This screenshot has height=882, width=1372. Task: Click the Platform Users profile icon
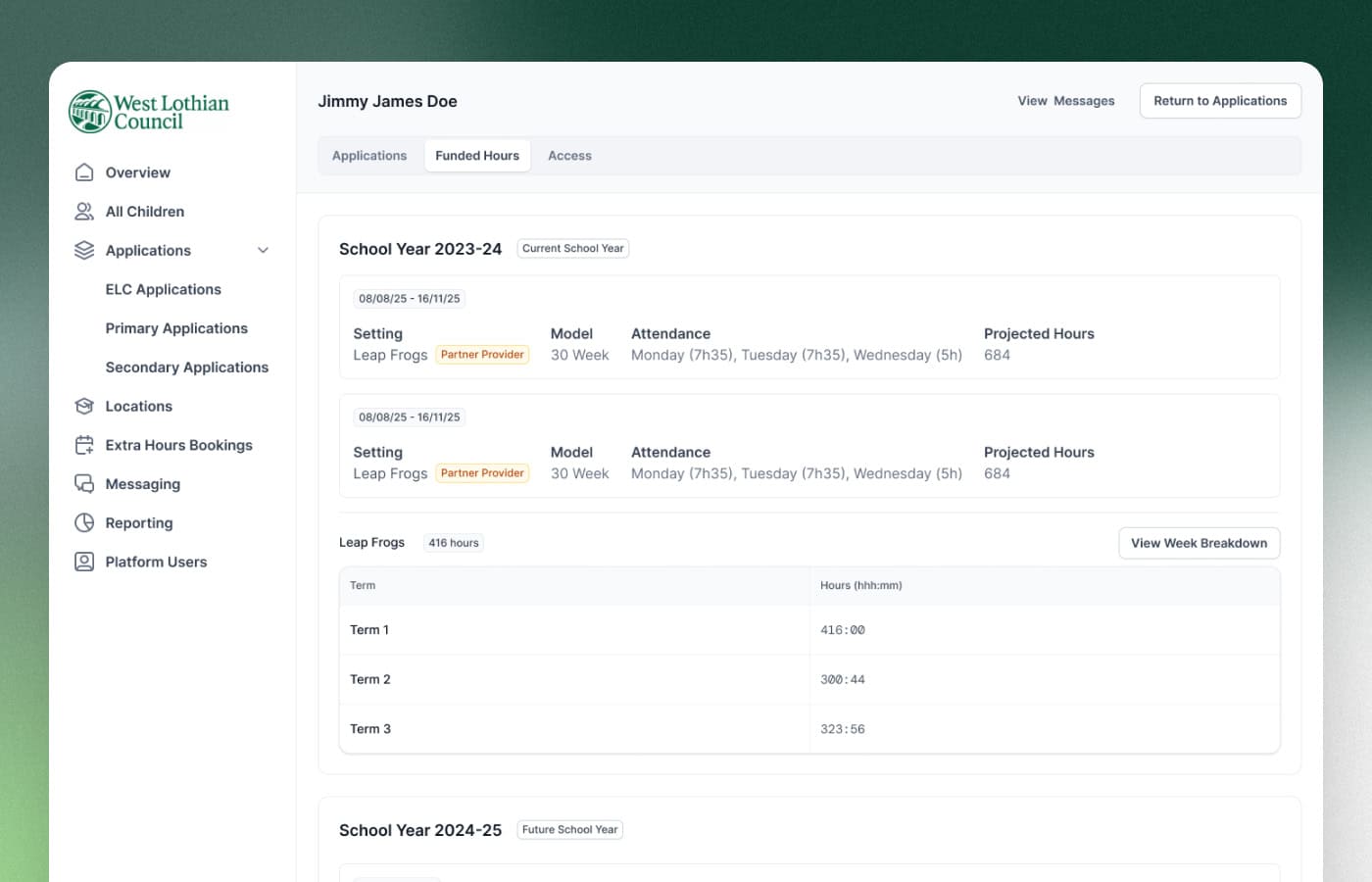84,562
